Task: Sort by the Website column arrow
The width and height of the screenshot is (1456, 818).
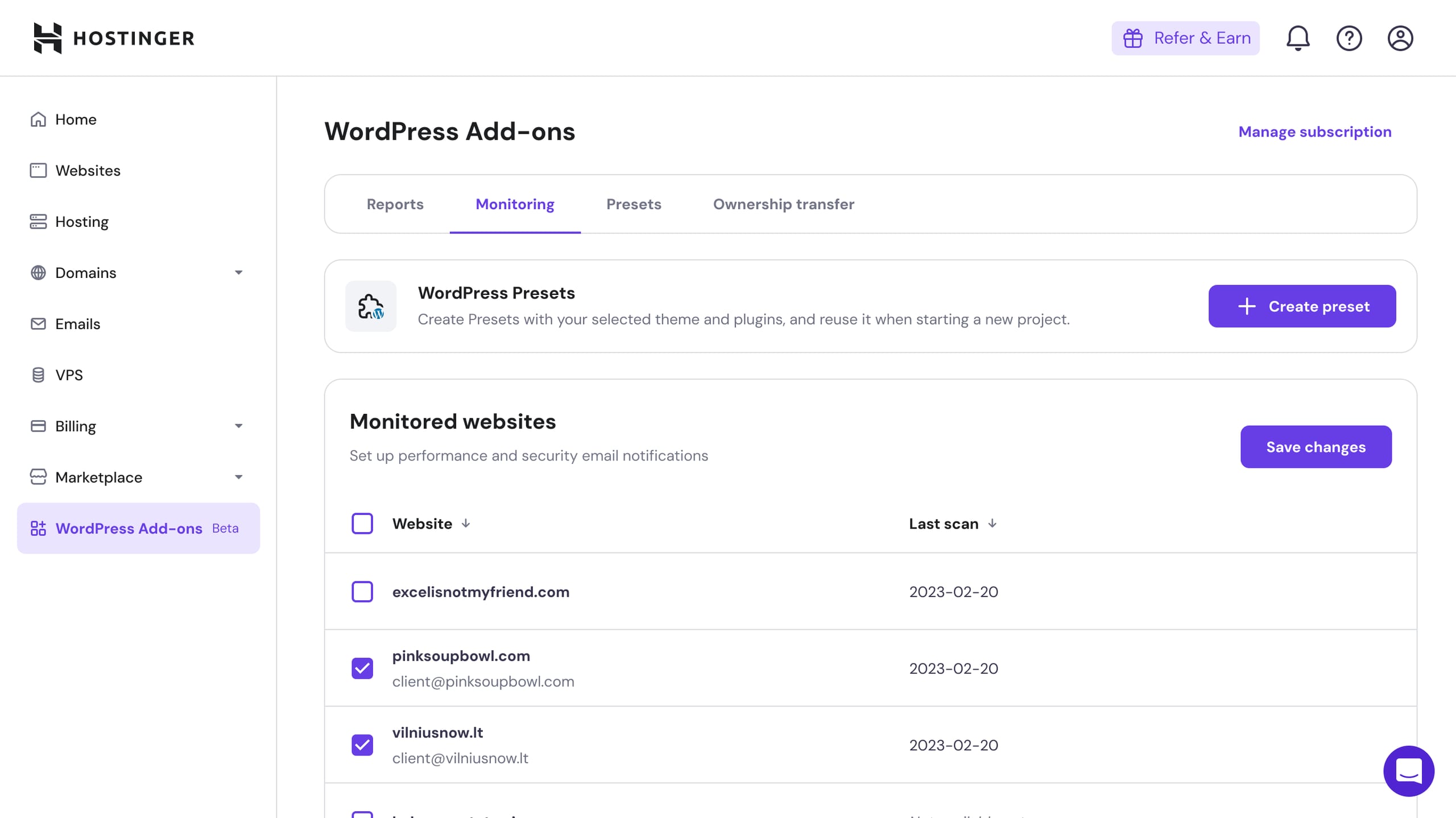Action: [x=466, y=524]
